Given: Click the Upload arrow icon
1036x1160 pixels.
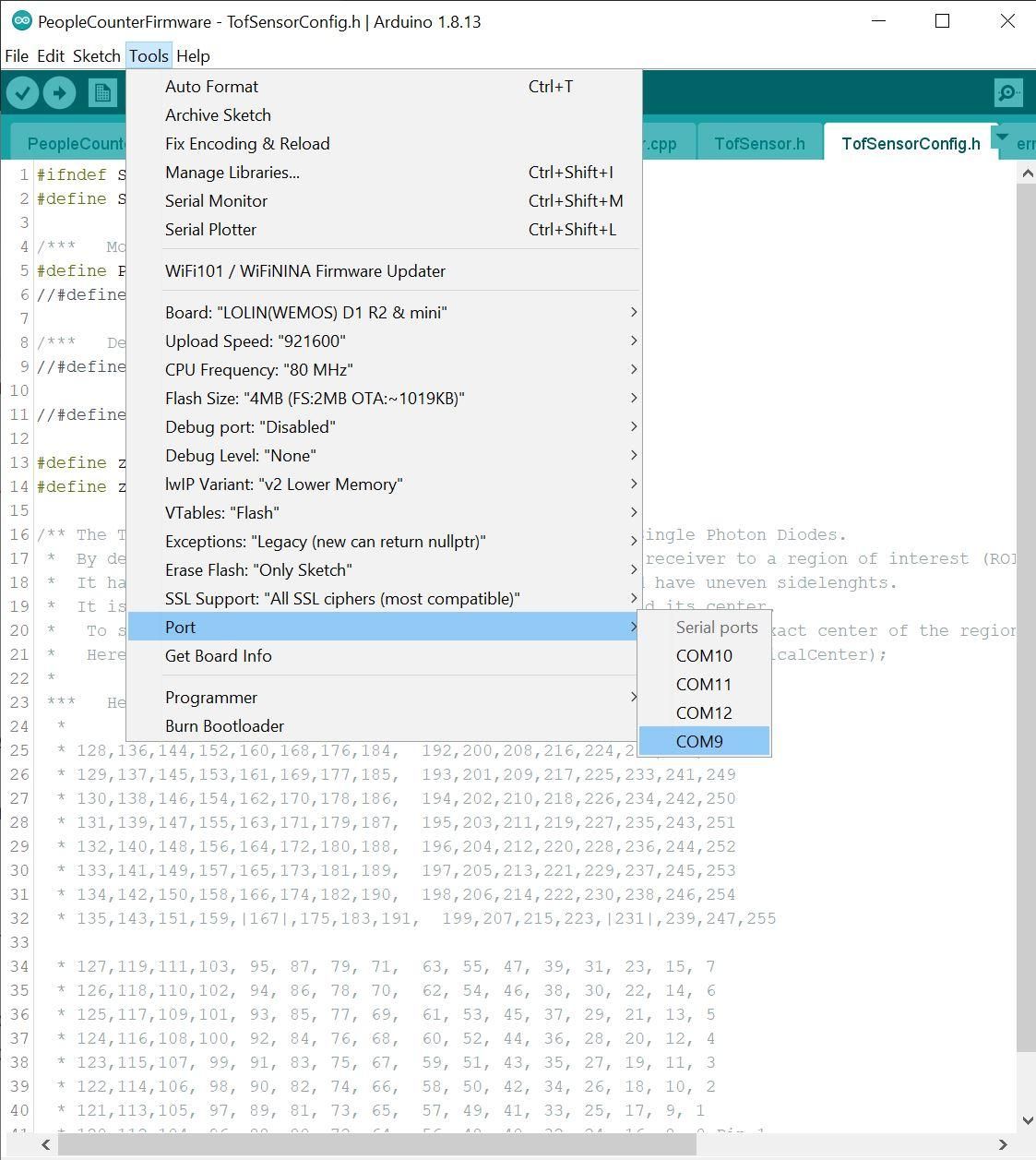Looking at the screenshot, I should click(59, 92).
